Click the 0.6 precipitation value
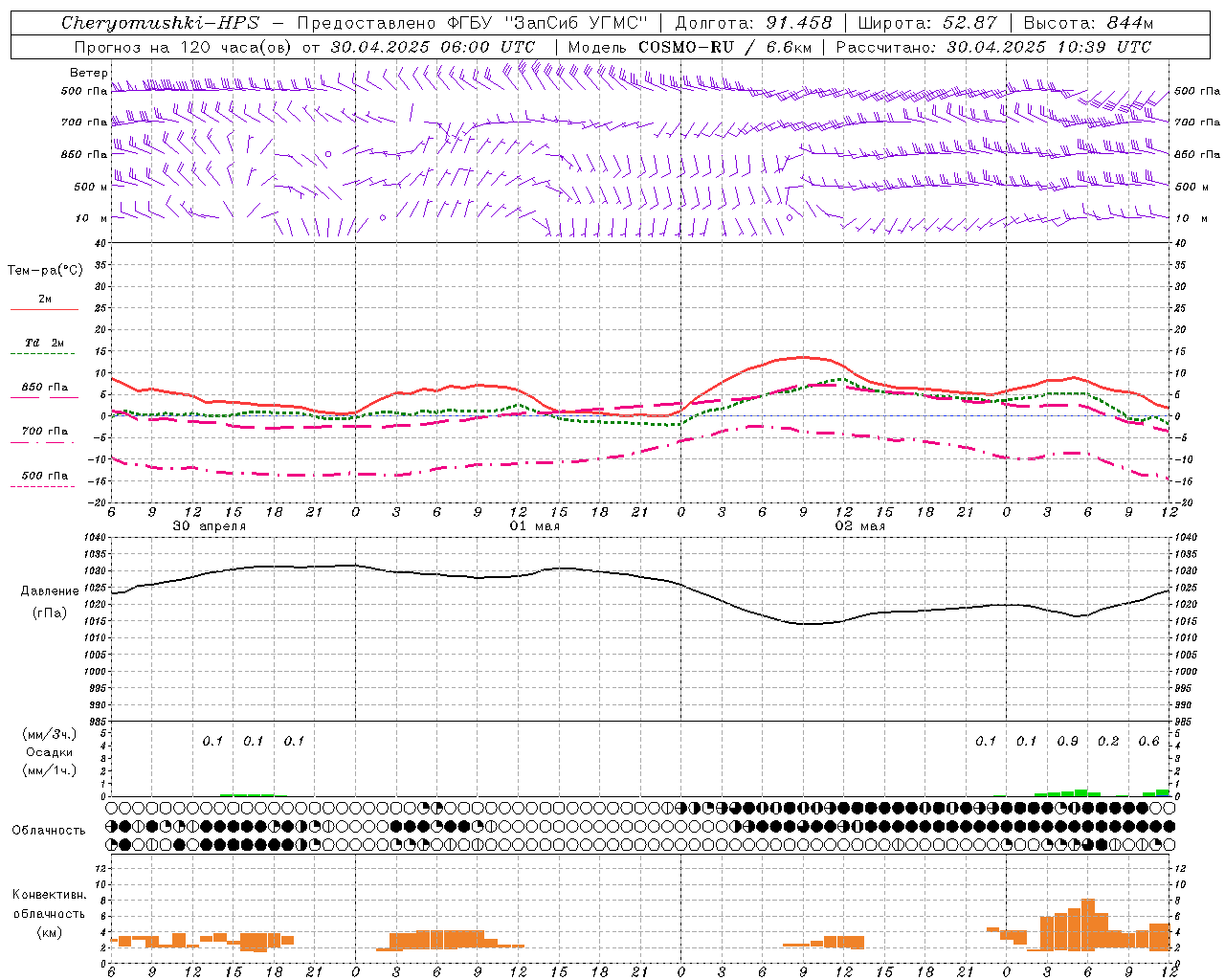 [x=1148, y=741]
